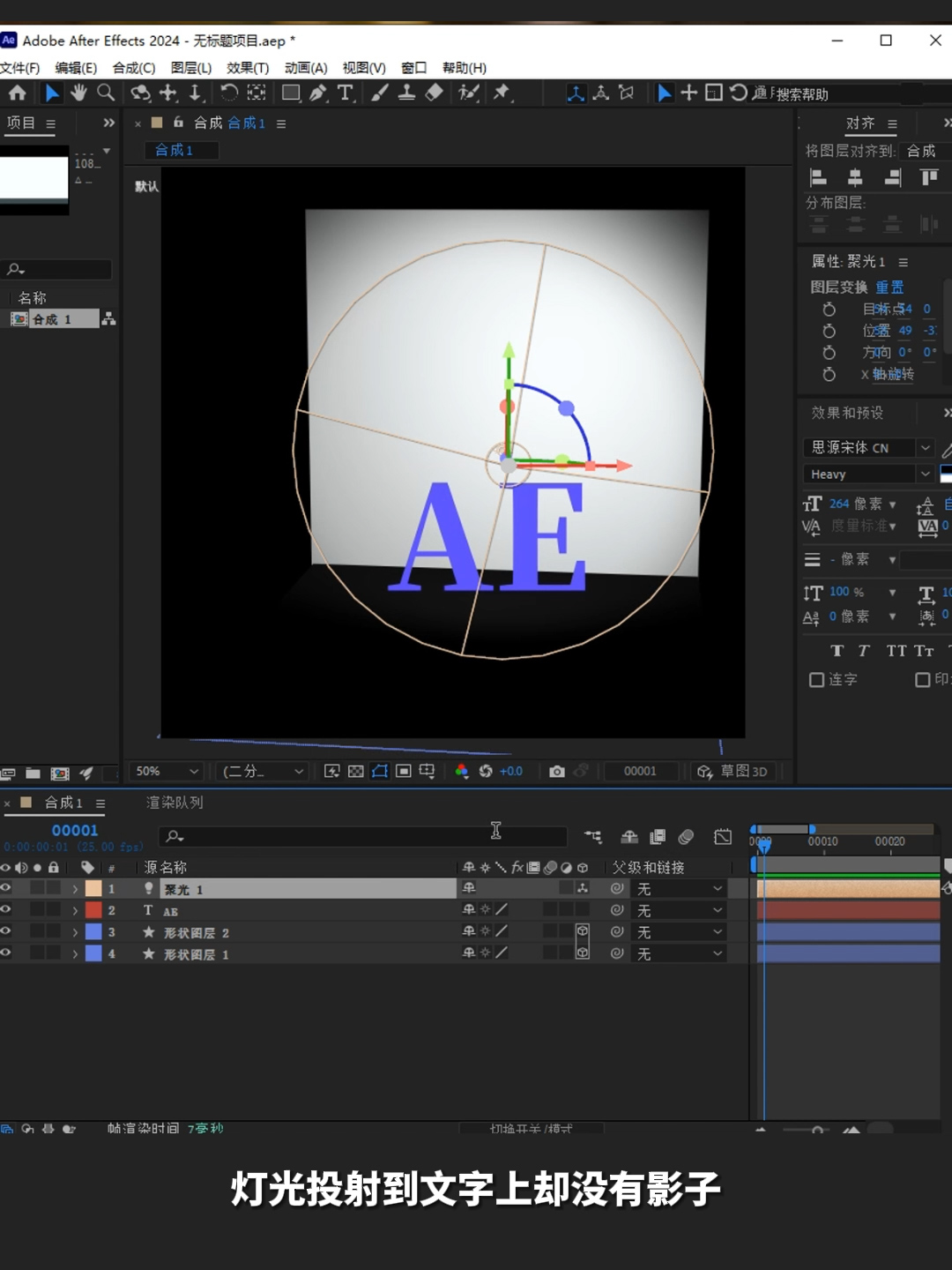
Task: Open the graph editor icon
Action: (x=723, y=836)
